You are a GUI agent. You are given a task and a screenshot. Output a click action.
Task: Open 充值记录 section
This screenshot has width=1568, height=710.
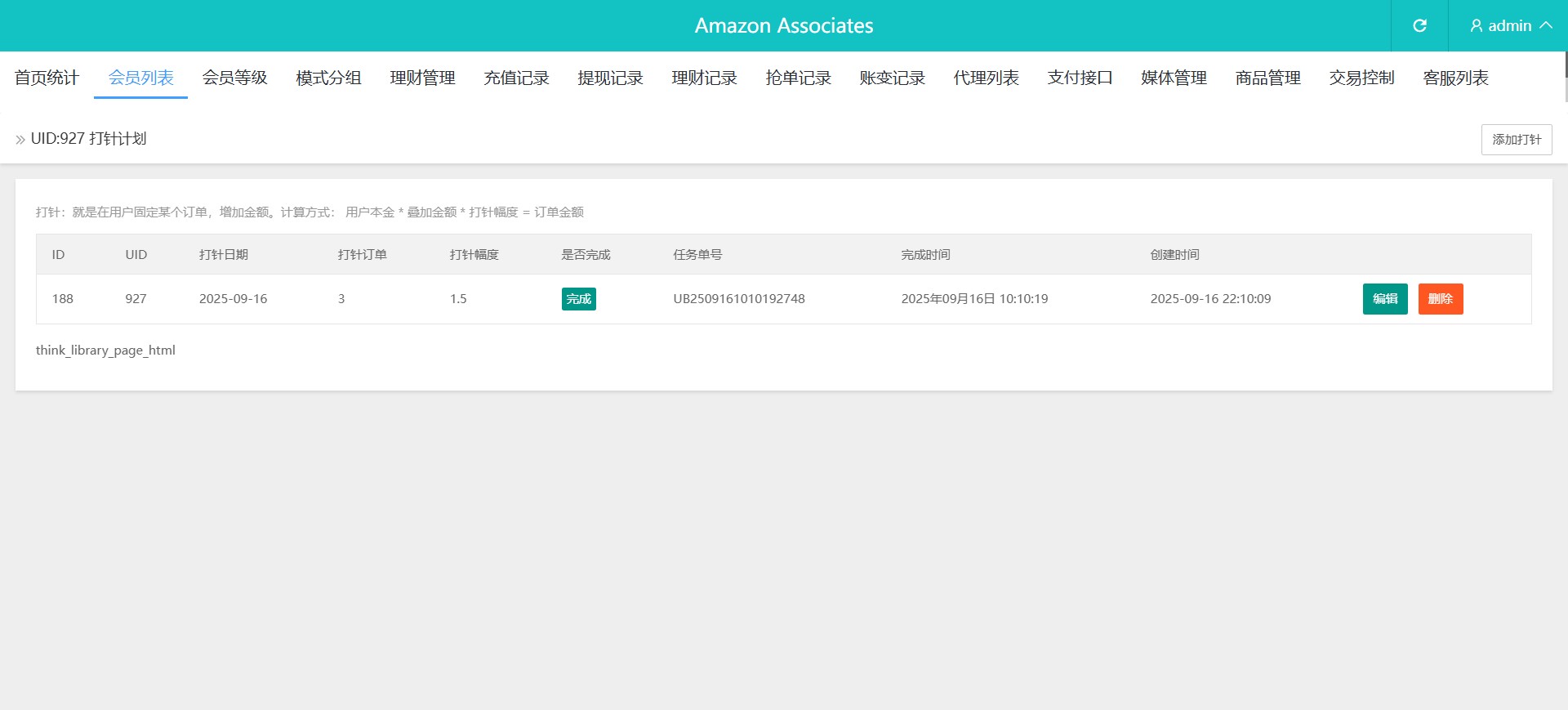click(x=516, y=78)
